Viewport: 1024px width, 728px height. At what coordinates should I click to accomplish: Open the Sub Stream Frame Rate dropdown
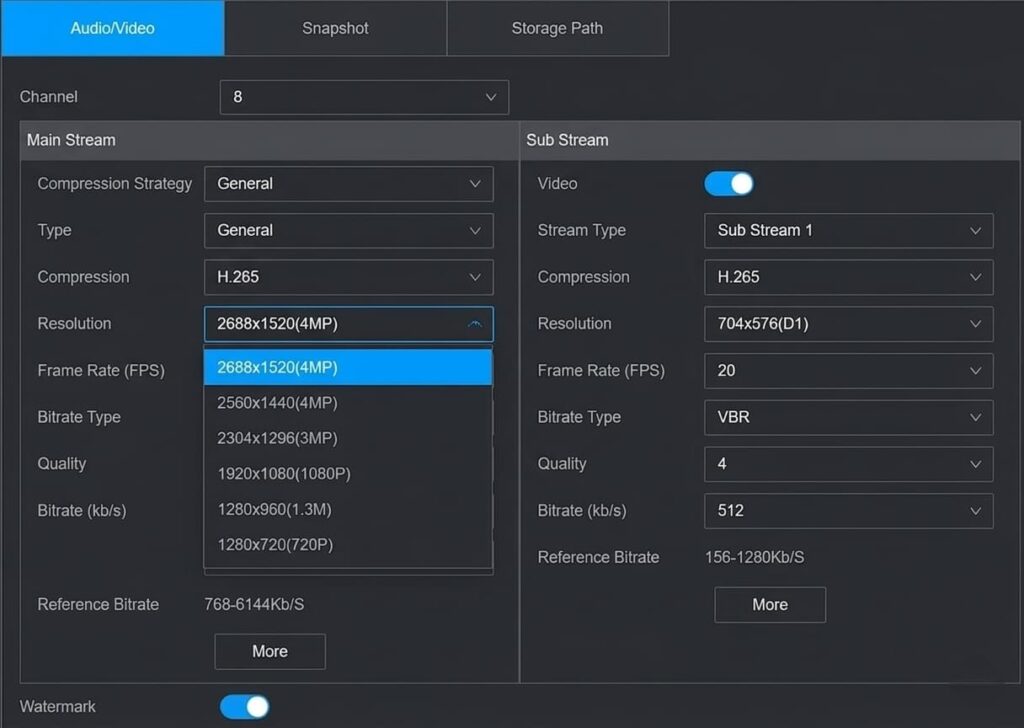point(848,371)
